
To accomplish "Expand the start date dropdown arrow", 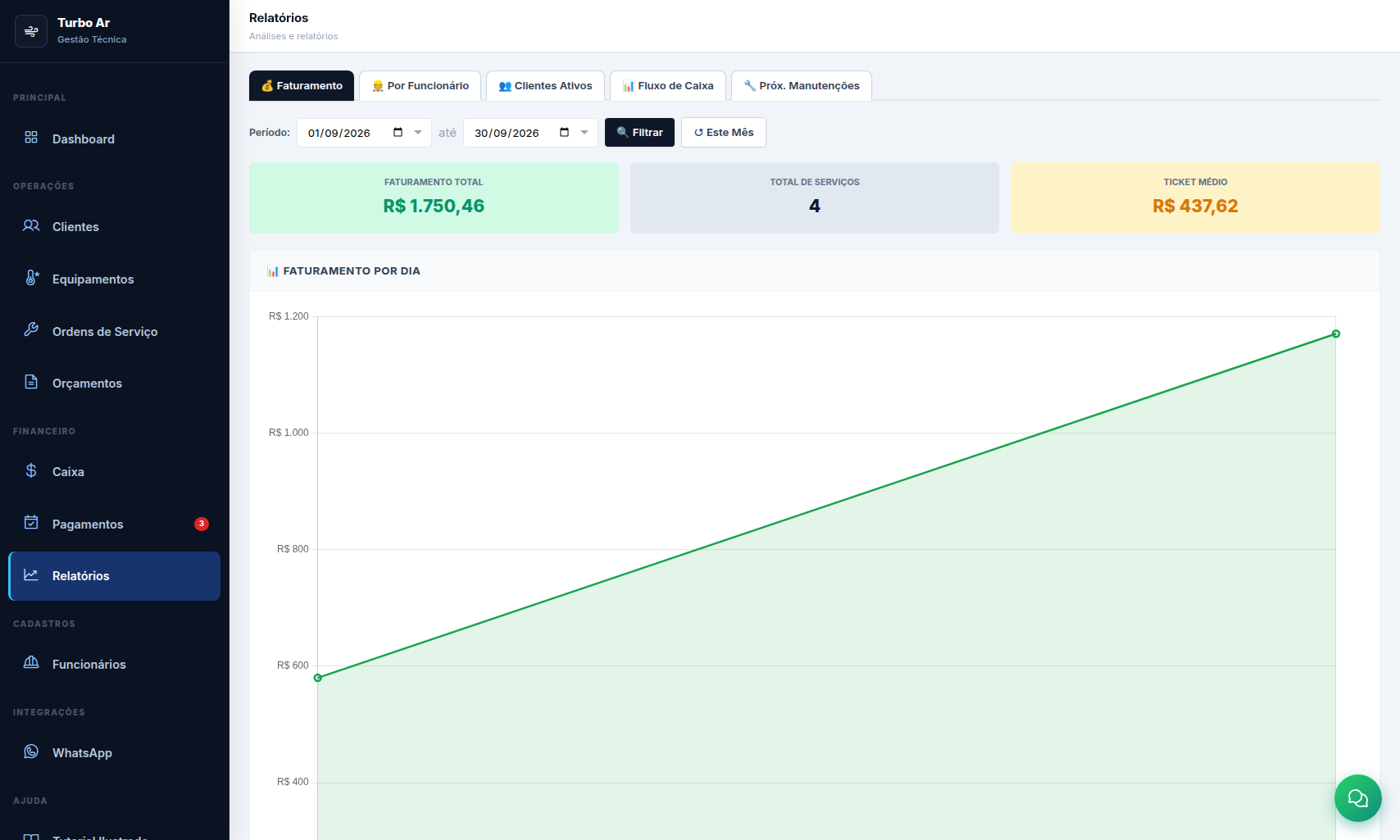I will [x=418, y=133].
